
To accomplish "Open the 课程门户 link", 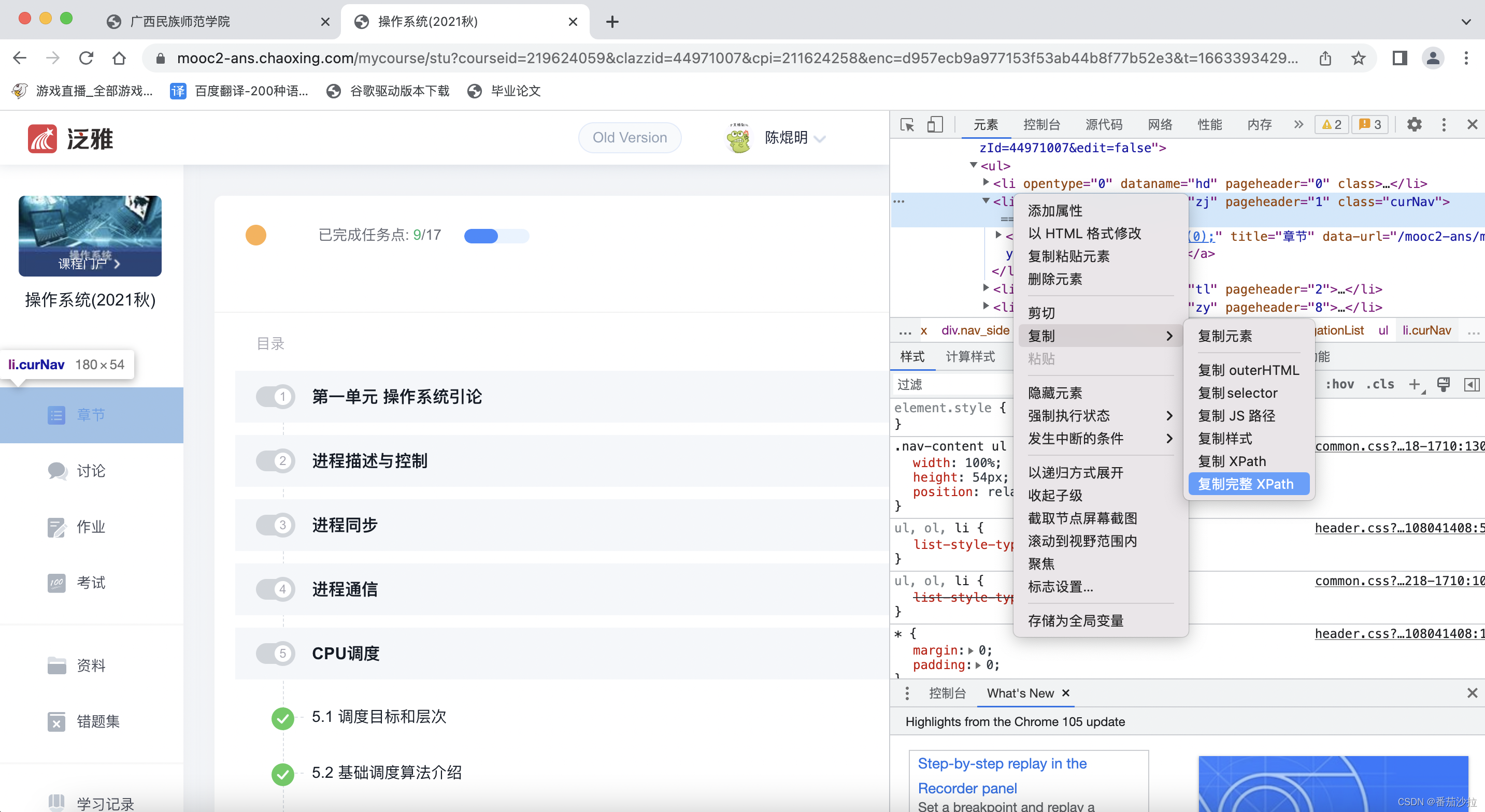I will (89, 264).
